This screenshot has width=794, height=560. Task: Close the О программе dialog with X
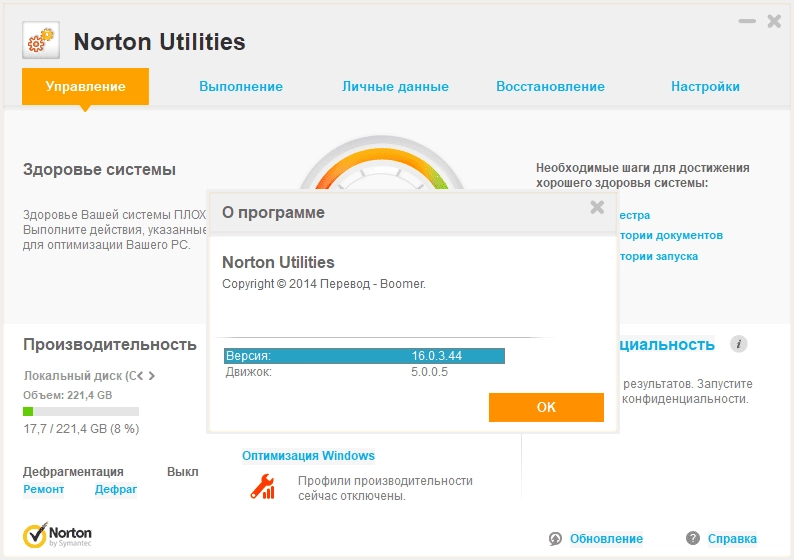[x=597, y=207]
